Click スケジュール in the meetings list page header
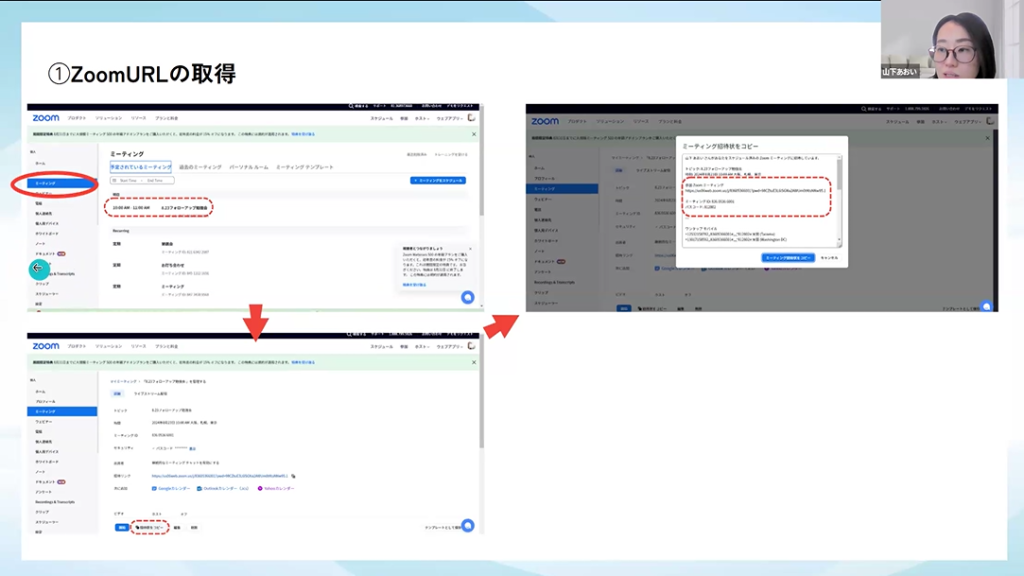Image resolution: width=1024 pixels, height=576 pixels. click(x=381, y=118)
